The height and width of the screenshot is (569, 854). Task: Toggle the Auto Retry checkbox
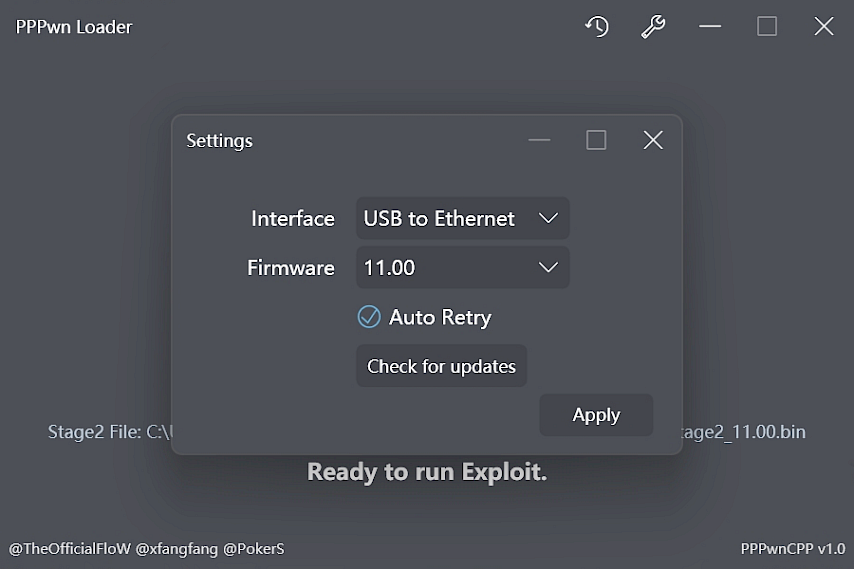click(369, 316)
